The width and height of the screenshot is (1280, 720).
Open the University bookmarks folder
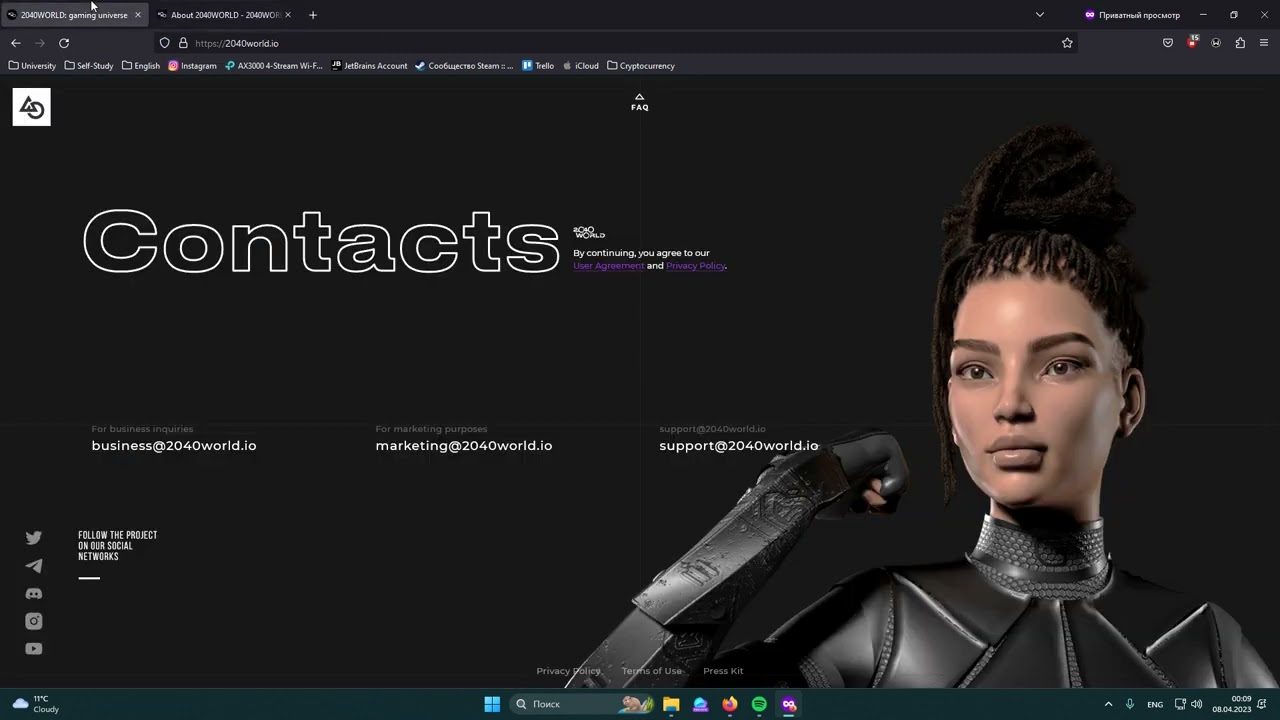32,66
